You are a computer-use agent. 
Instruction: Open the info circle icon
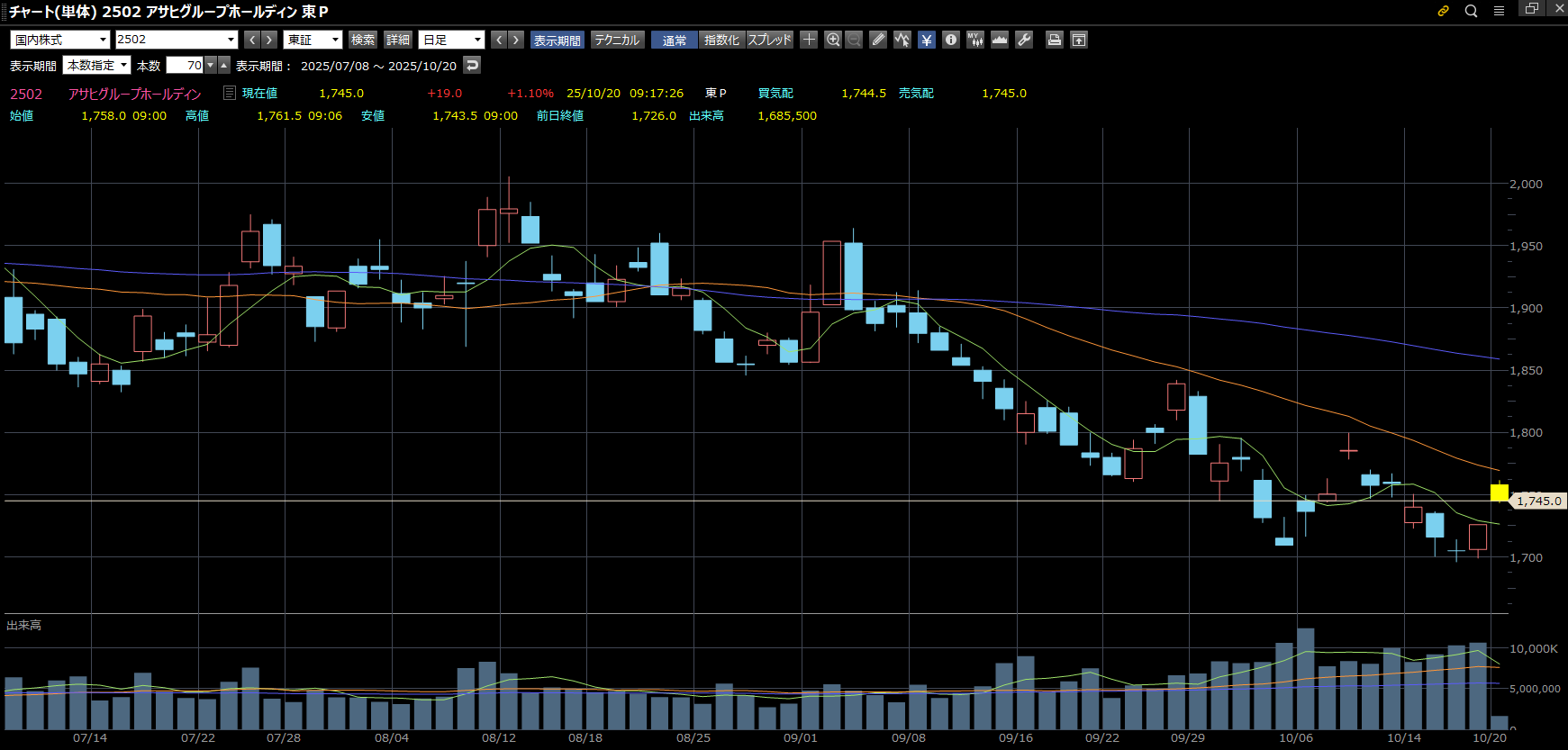click(951, 40)
